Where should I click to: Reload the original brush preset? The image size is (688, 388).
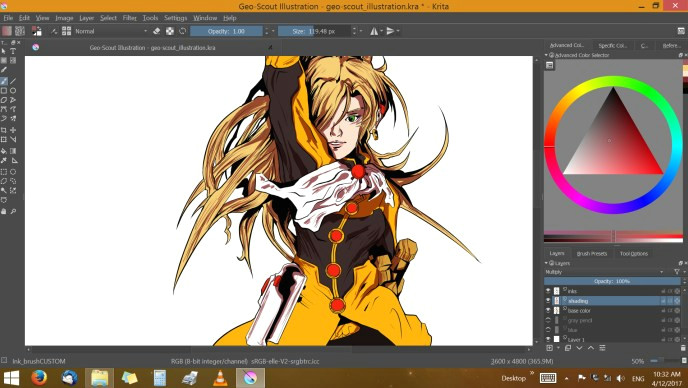pos(183,31)
